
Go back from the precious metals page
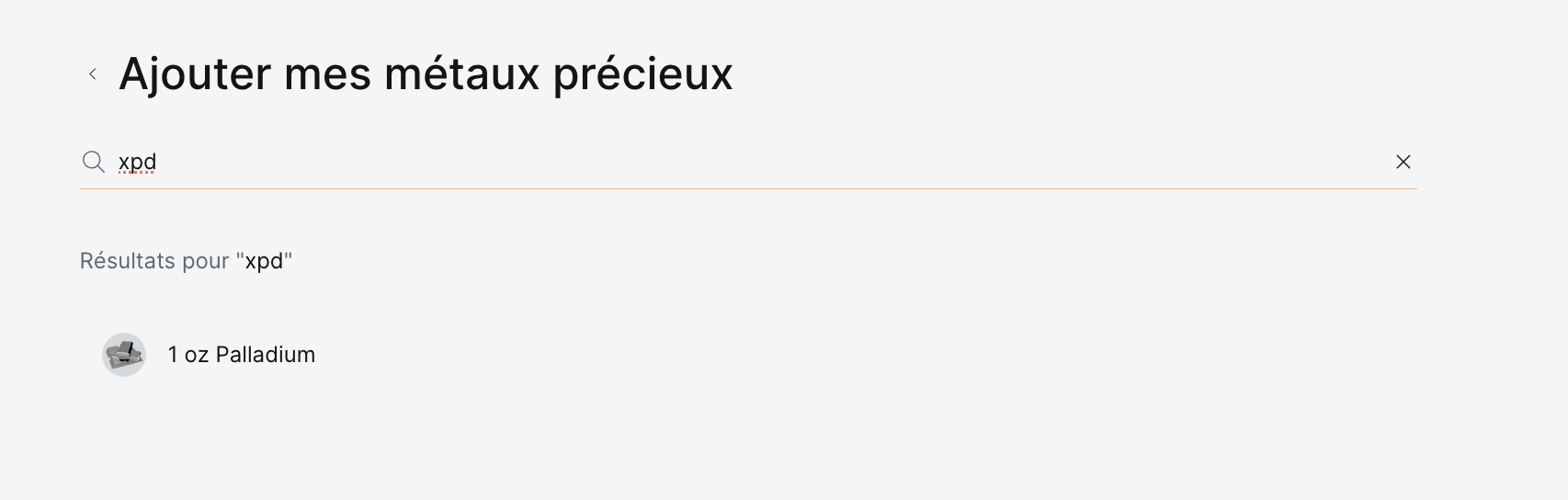(93, 74)
